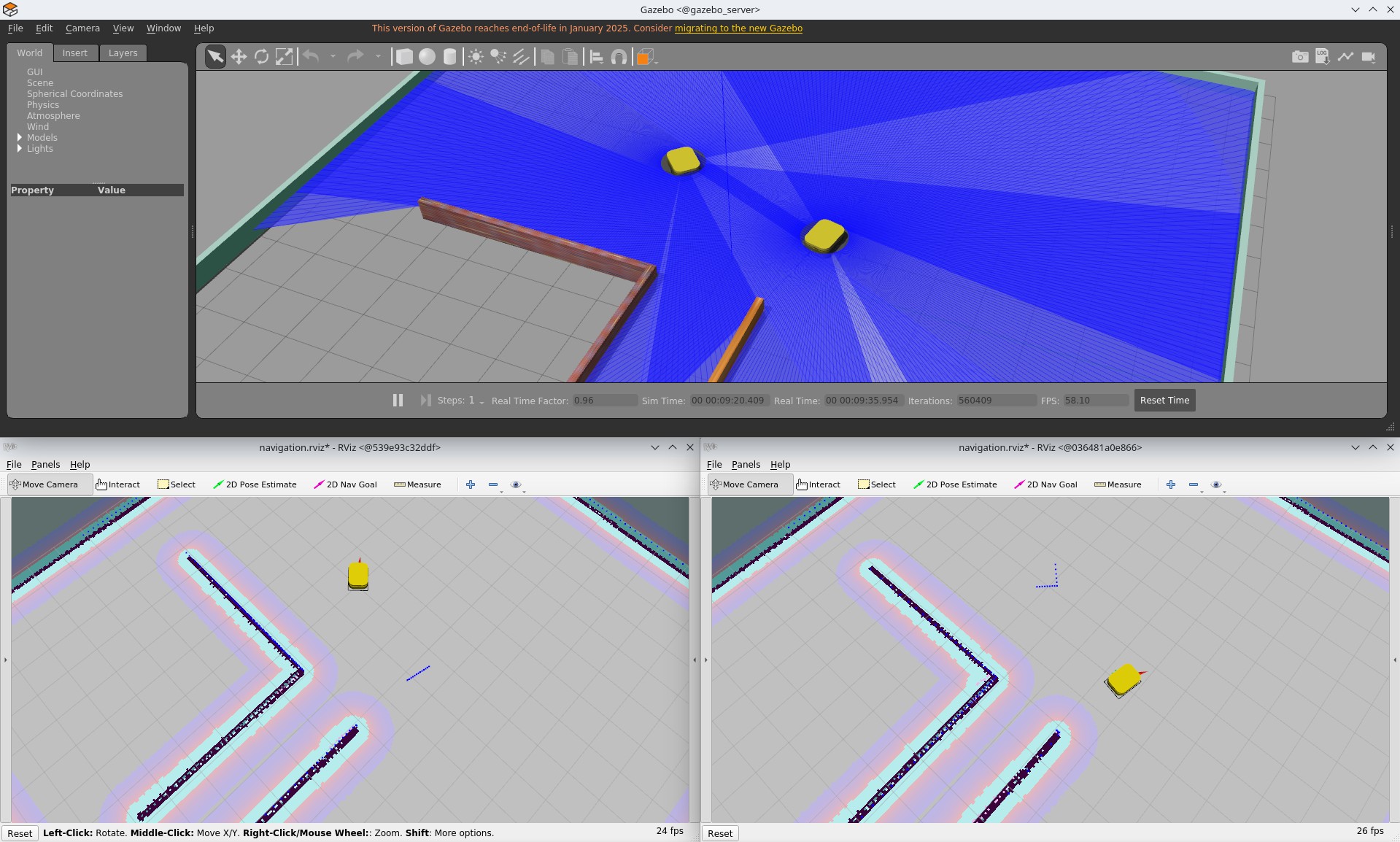Pause the Gazebo simulation
The height and width of the screenshot is (842, 1400).
point(398,401)
